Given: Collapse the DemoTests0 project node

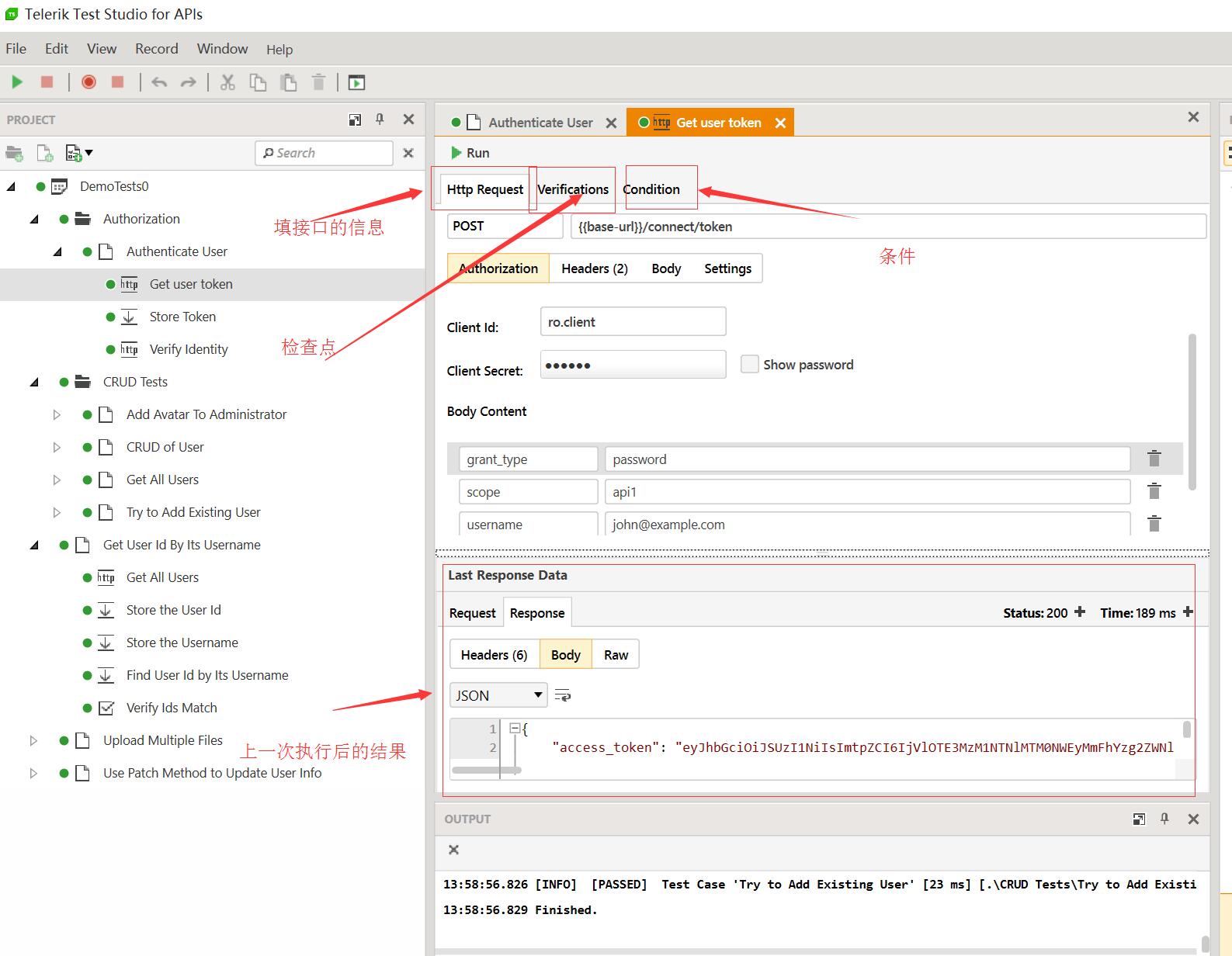Looking at the screenshot, I should [x=12, y=186].
